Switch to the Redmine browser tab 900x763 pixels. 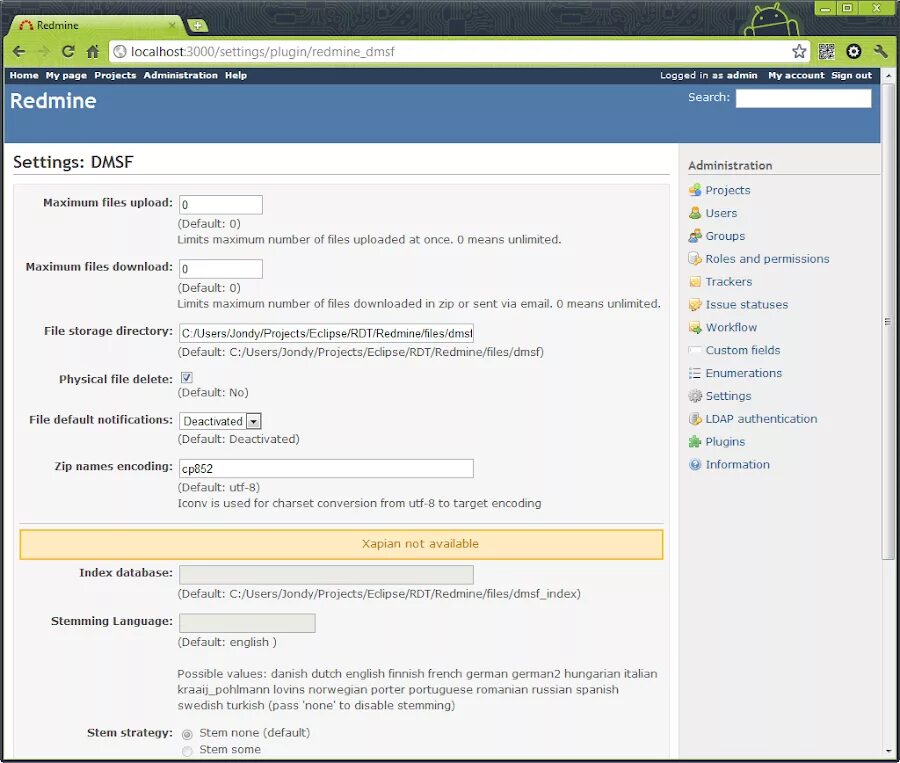click(95, 25)
